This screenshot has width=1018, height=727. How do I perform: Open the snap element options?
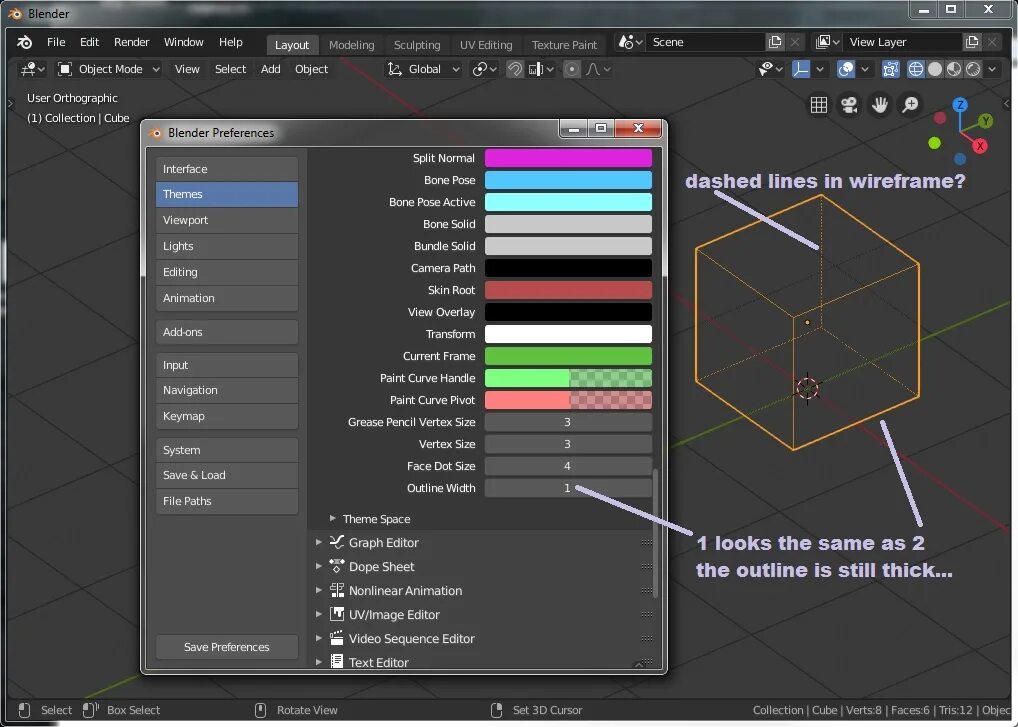tap(541, 69)
